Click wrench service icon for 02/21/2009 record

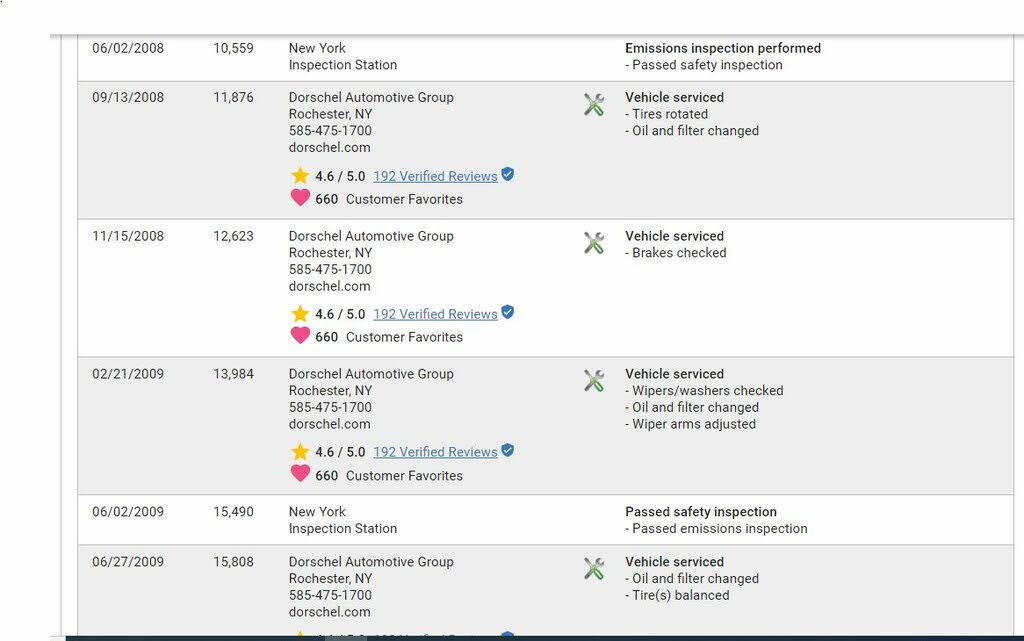594,381
